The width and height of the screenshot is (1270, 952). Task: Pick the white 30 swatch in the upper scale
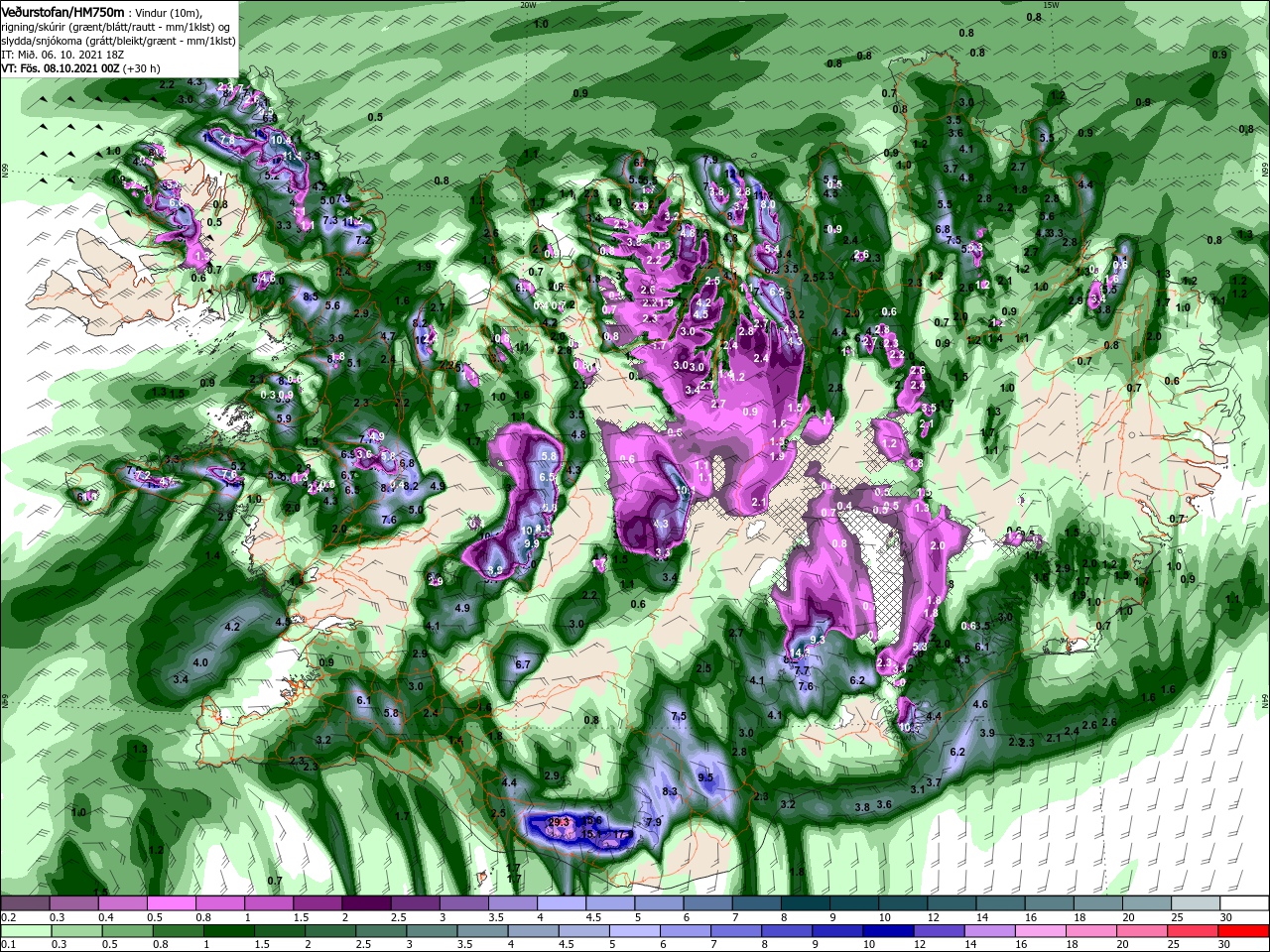[1244, 903]
